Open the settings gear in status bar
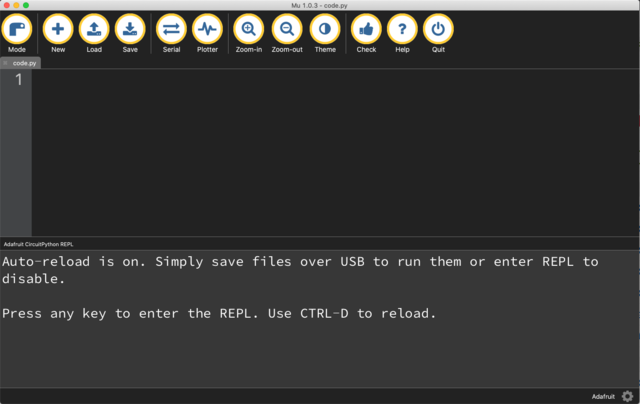The height and width of the screenshot is (404, 640). click(x=627, y=396)
